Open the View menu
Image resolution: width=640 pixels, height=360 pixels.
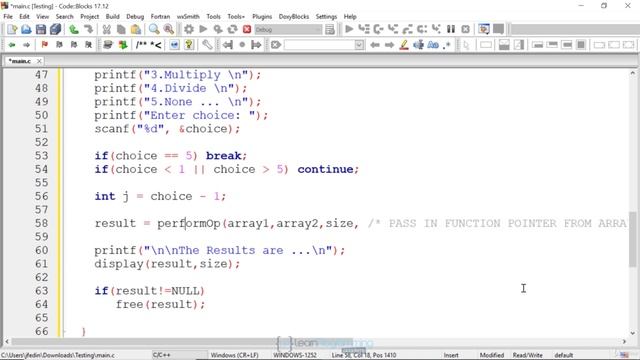[42, 16]
